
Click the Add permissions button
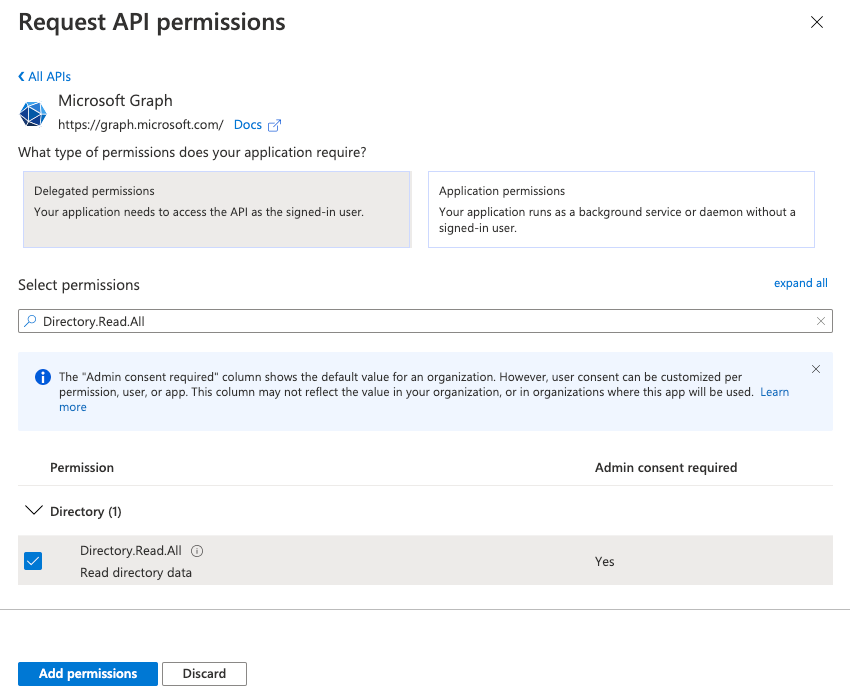click(87, 673)
